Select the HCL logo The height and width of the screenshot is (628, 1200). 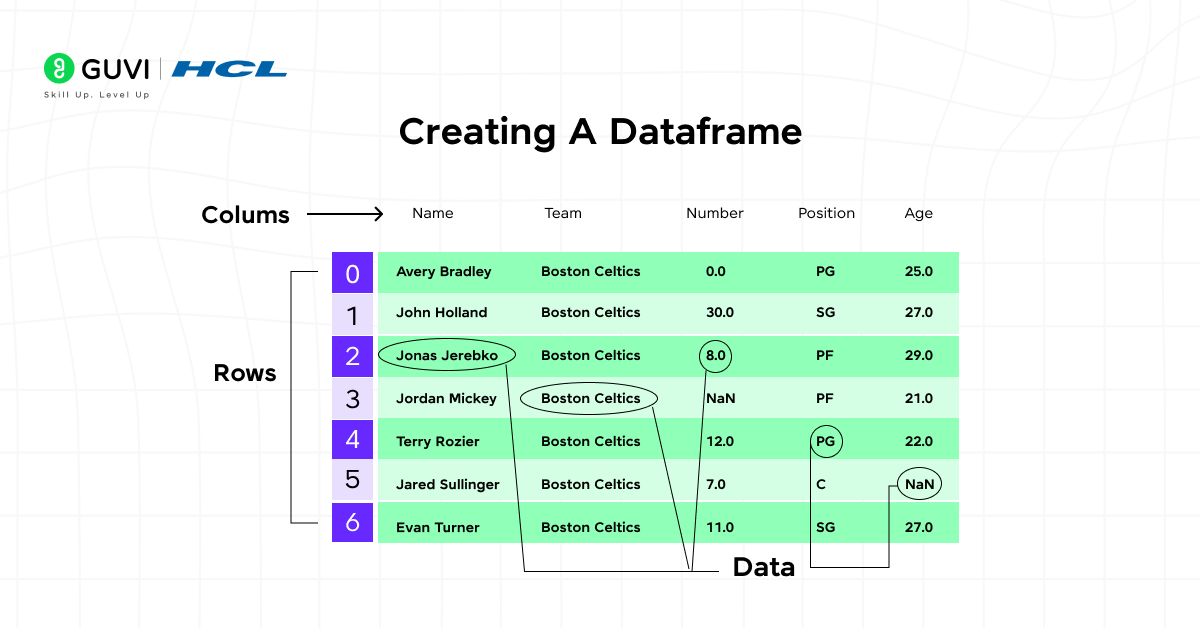click(228, 69)
